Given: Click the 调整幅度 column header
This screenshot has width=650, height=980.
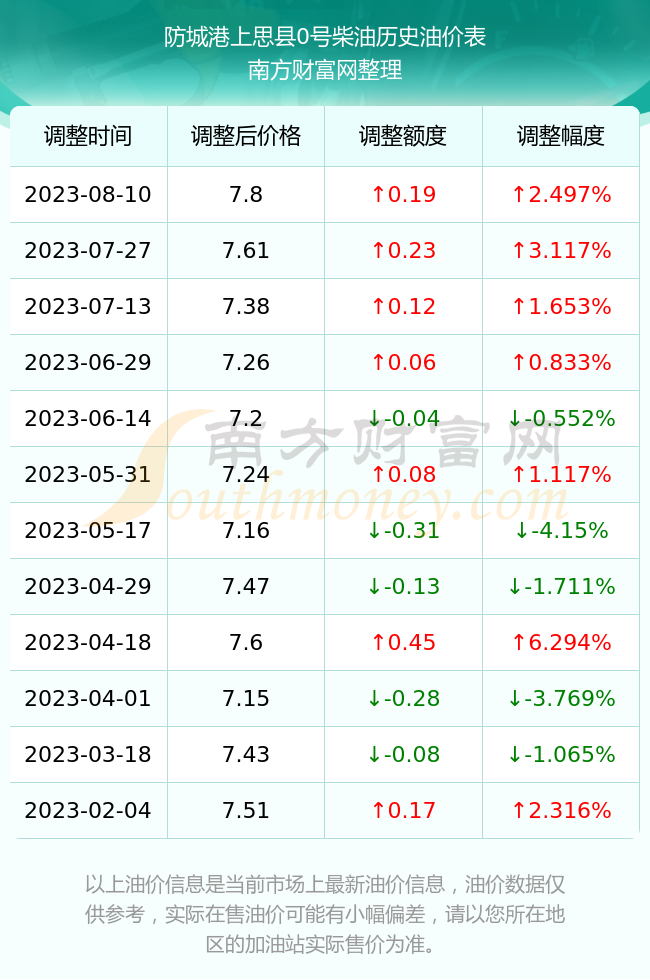Looking at the screenshot, I should point(561,136).
